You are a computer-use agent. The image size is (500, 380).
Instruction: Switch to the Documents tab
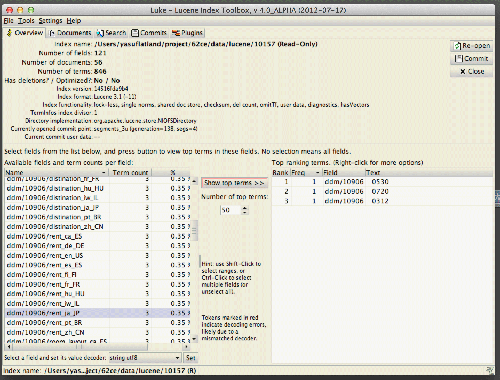pyautogui.click(x=70, y=33)
